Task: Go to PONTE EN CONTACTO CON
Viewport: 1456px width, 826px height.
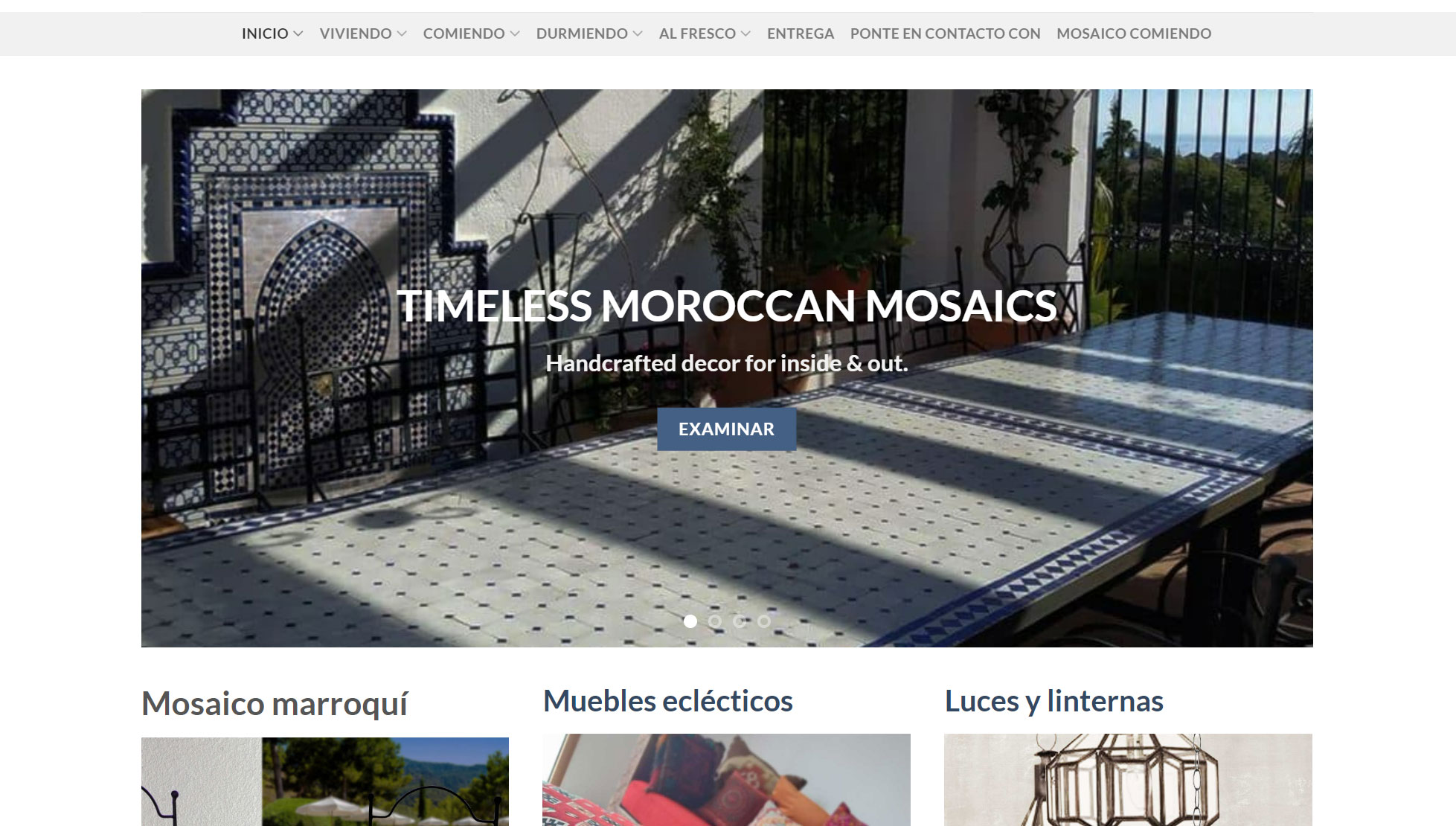Action: pos(945,33)
